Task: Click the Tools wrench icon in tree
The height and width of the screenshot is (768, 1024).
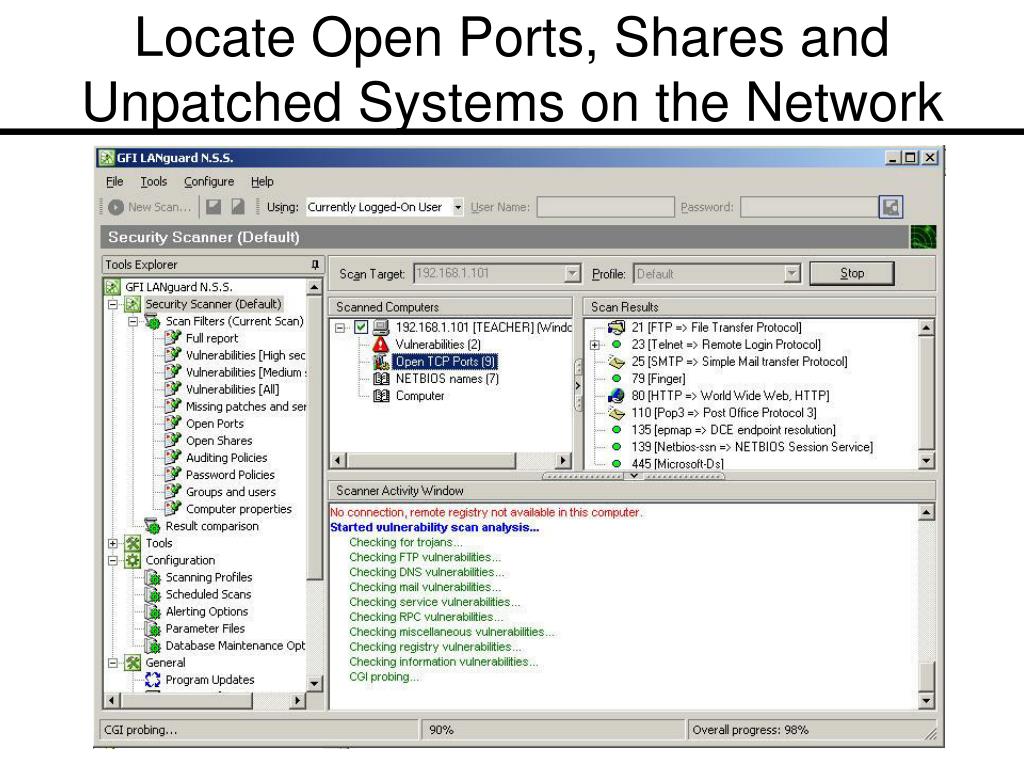Action: pyautogui.click(x=133, y=543)
